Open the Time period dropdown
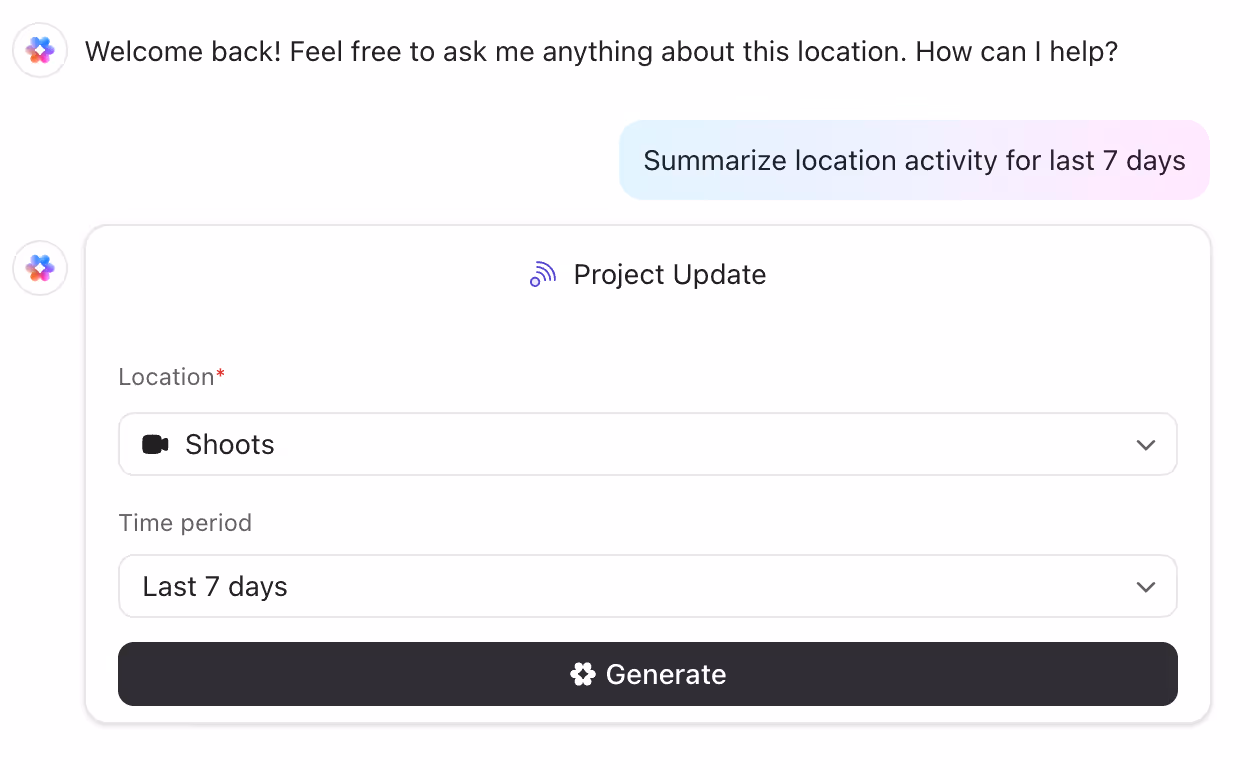Screen dimensions: 1250x770 [x=648, y=586]
